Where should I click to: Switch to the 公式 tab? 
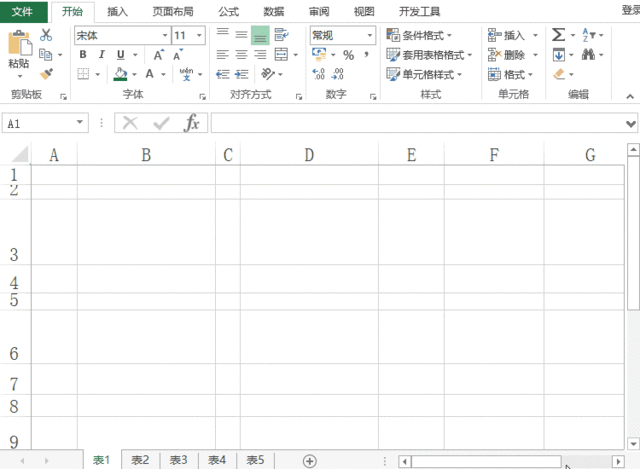[228, 11]
